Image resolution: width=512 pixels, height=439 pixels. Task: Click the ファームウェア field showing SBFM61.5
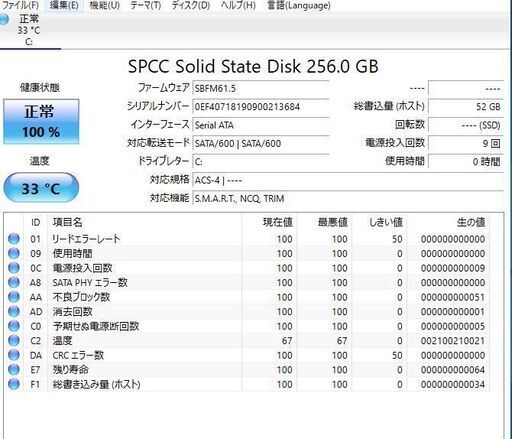pos(261,88)
